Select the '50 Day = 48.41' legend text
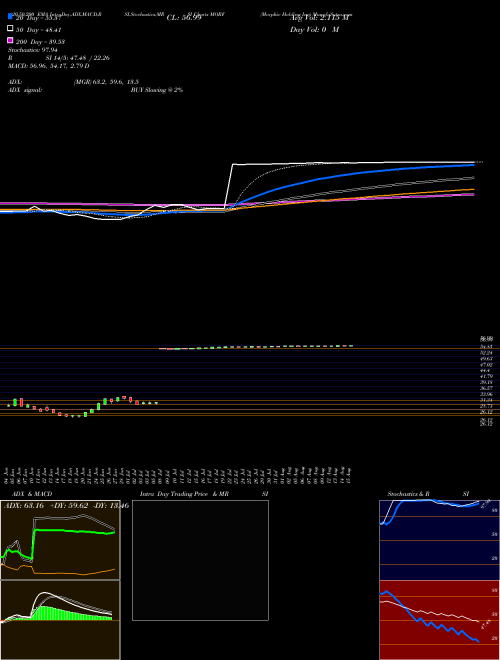500x660 pixels. pyautogui.click(x=39, y=30)
